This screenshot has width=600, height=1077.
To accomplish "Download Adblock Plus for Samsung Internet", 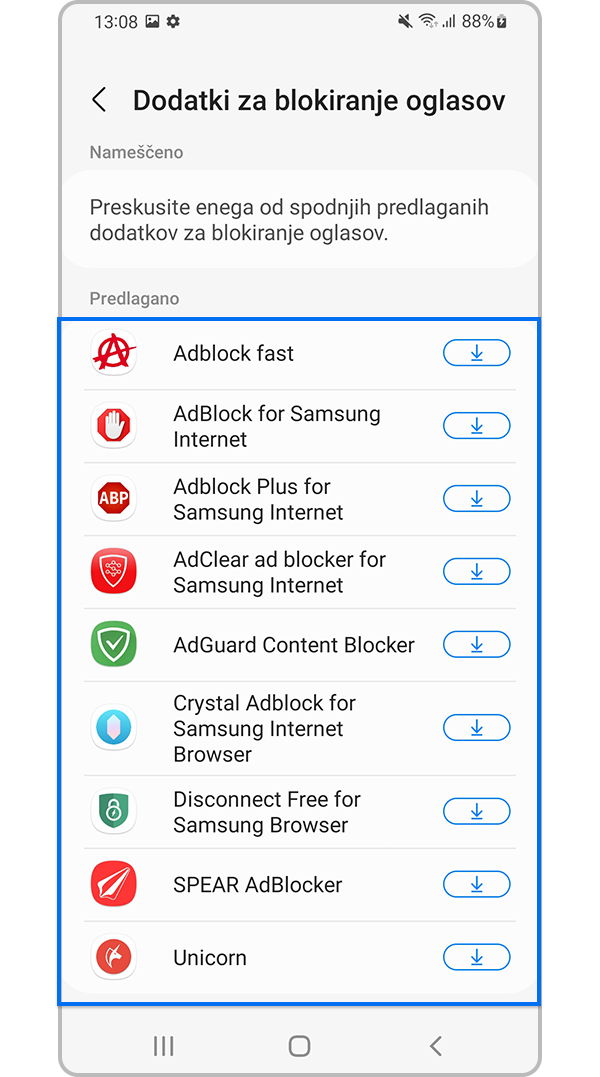I will [476, 499].
